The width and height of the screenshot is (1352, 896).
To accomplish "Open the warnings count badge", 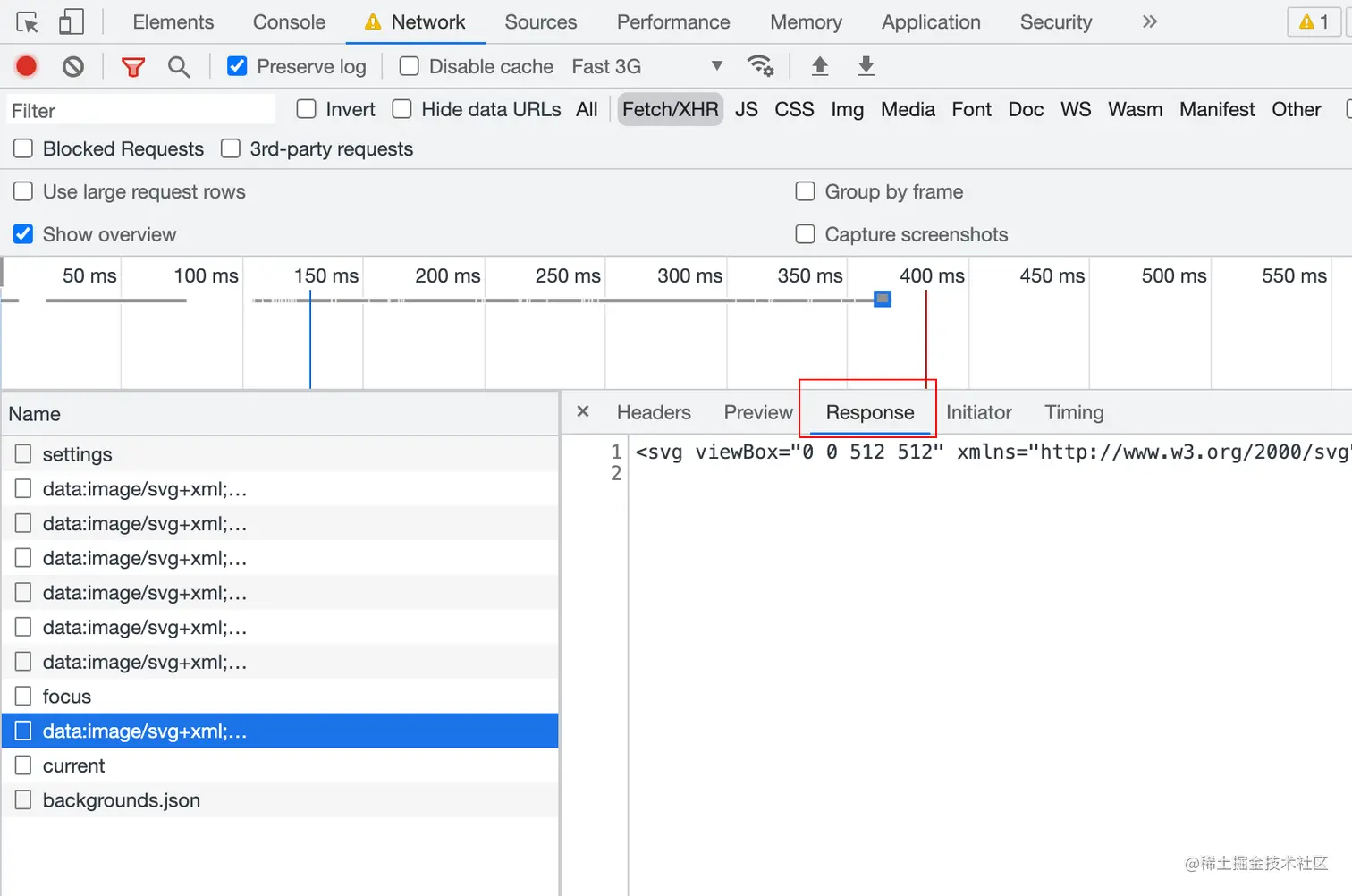I will (1314, 21).
